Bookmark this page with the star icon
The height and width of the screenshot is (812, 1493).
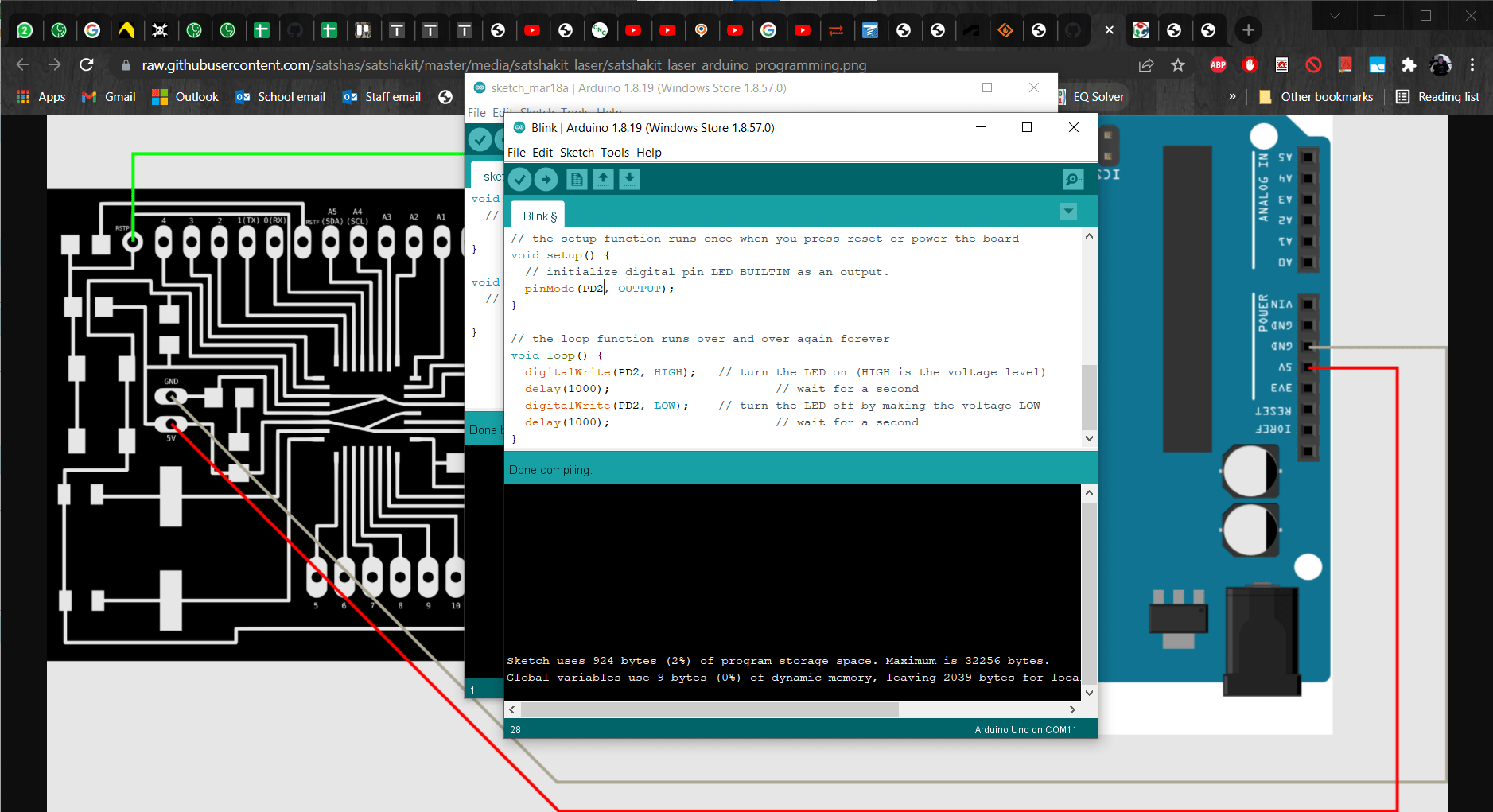tap(1178, 65)
